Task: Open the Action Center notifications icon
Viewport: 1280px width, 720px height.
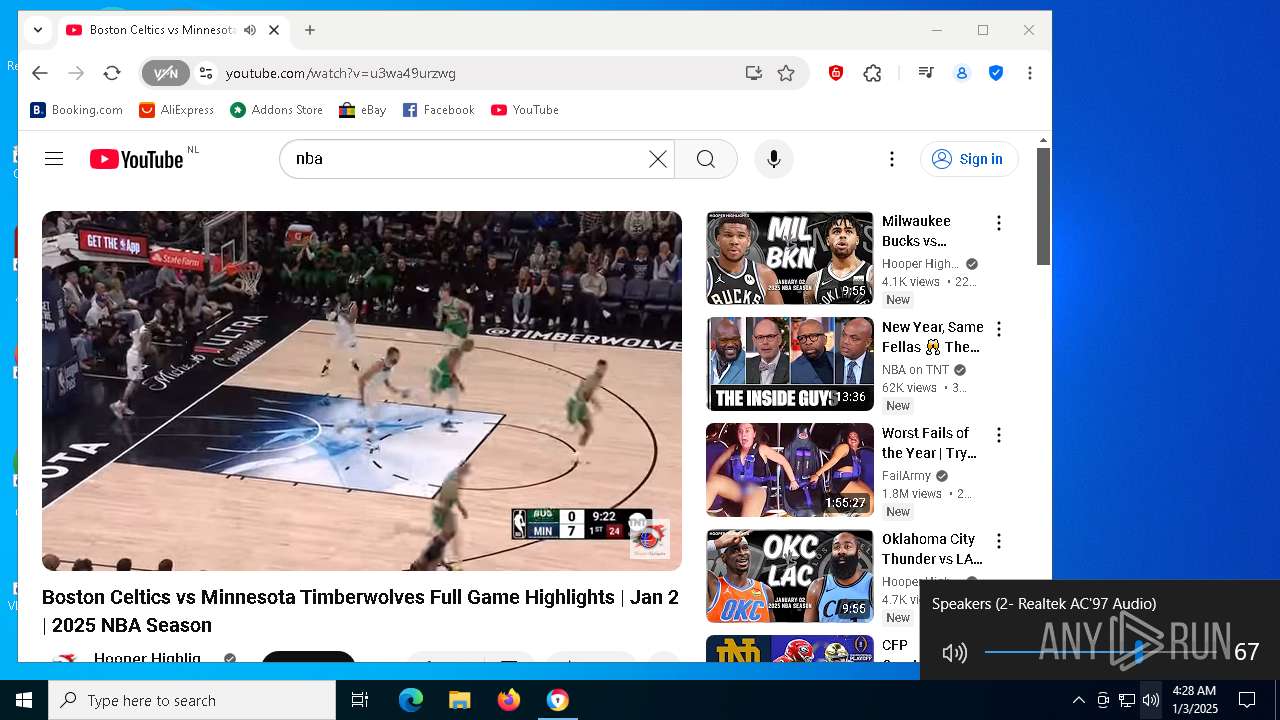Action: [1247, 700]
